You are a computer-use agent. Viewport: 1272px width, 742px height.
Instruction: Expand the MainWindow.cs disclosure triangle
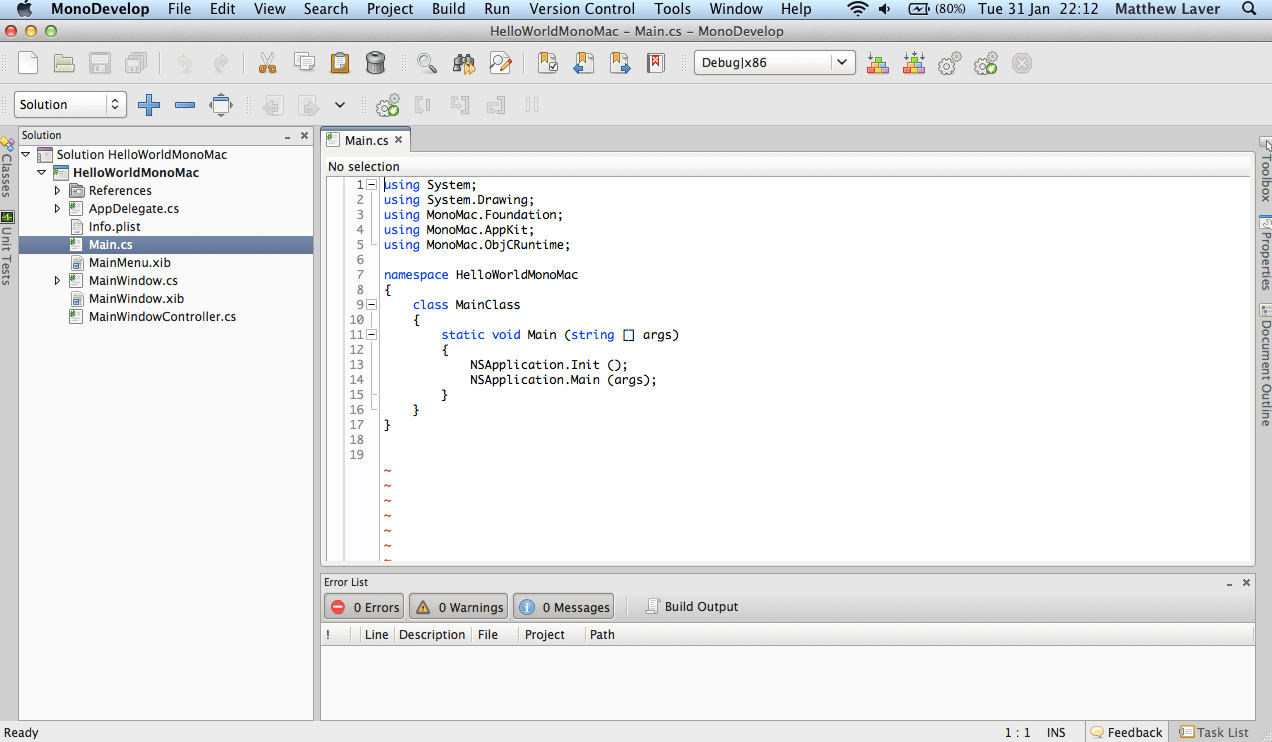click(58, 281)
